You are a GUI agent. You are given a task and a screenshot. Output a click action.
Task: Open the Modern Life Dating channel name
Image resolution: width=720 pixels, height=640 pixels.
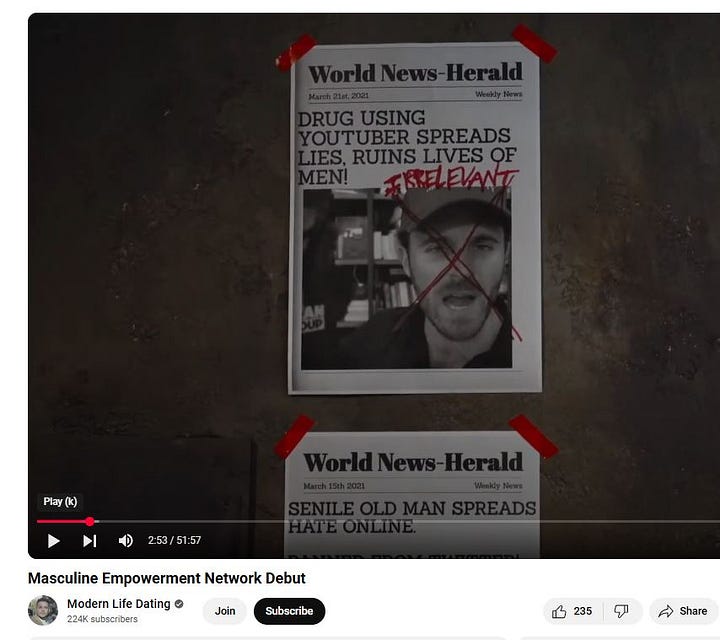118,604
